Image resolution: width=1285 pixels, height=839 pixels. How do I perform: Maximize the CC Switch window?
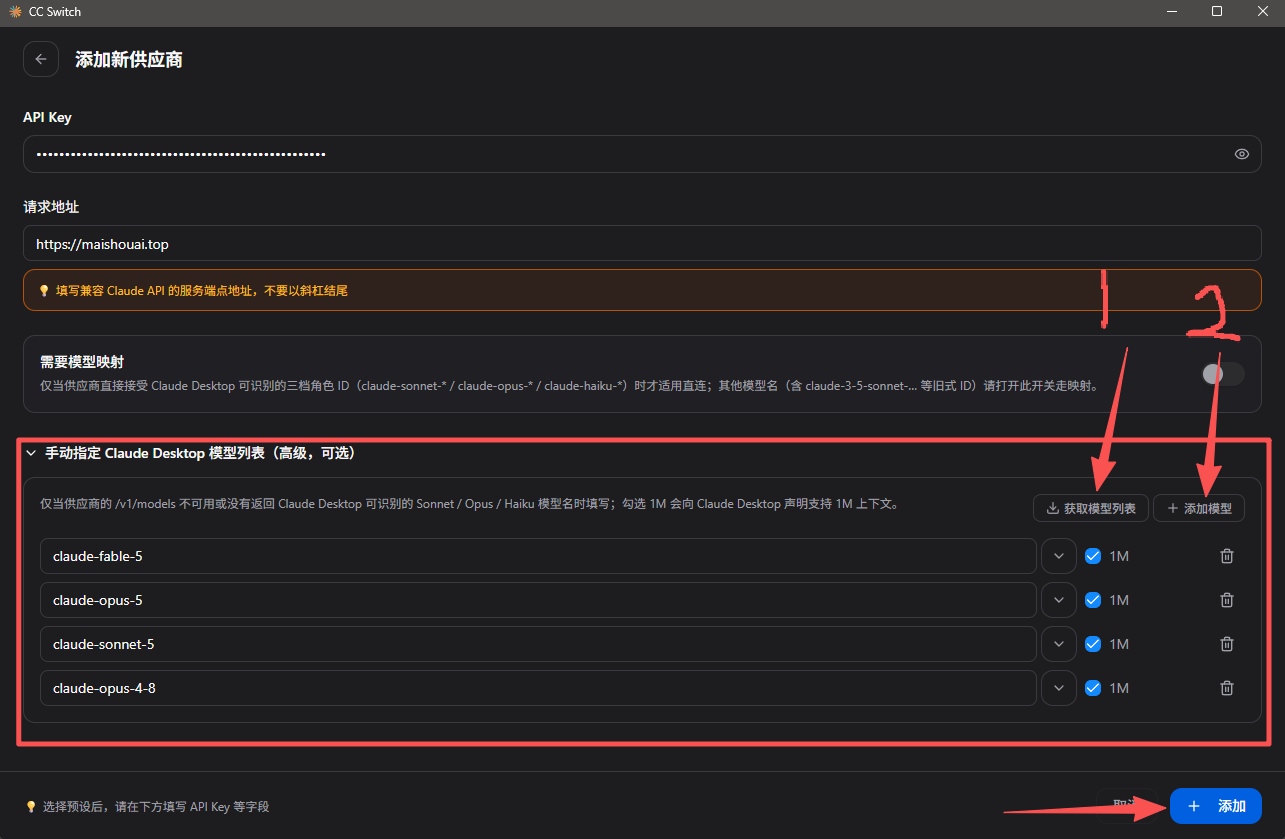click(1217, 12)
